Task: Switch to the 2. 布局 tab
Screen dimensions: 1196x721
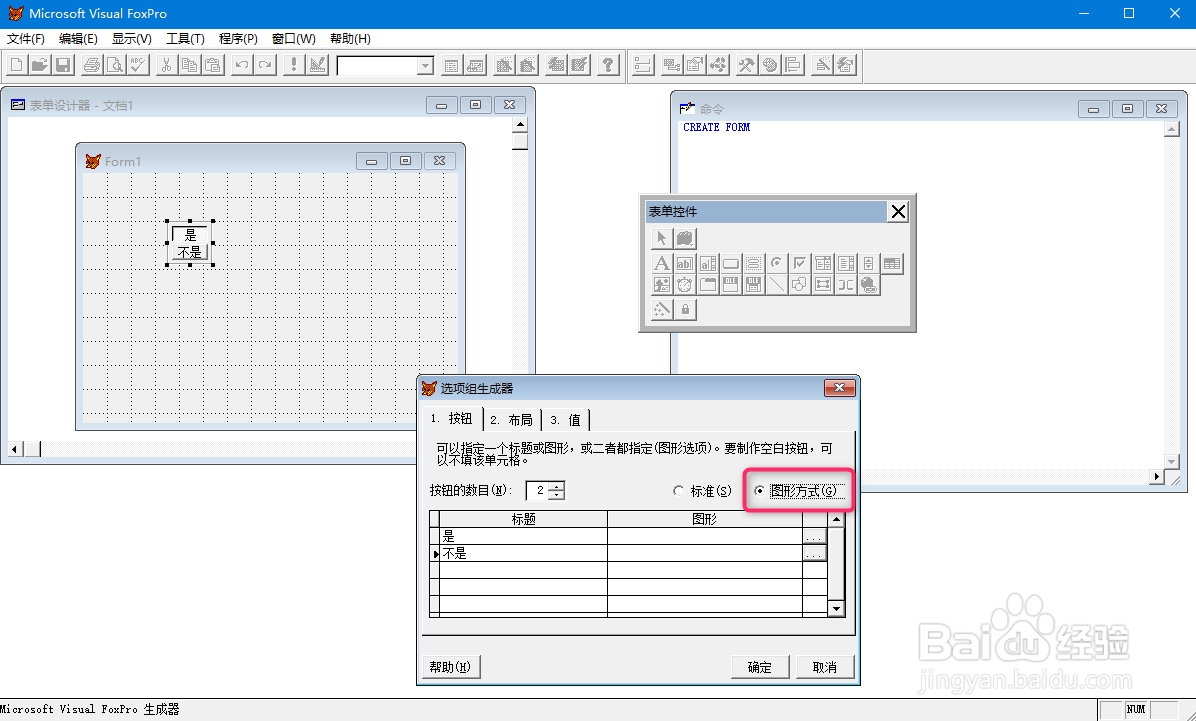Action: pyautogui.click(x=512, y=420)
